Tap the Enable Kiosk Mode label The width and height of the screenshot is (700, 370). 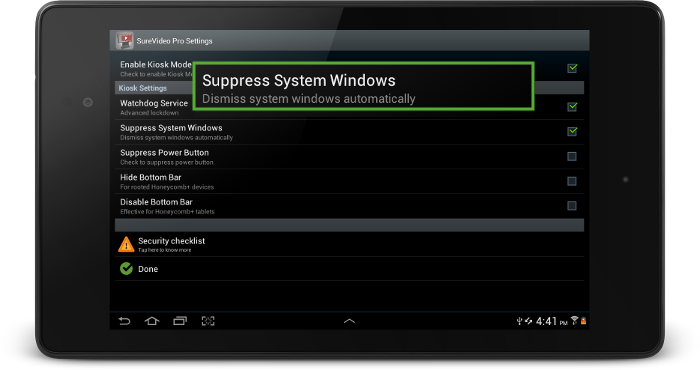point(156,64)
